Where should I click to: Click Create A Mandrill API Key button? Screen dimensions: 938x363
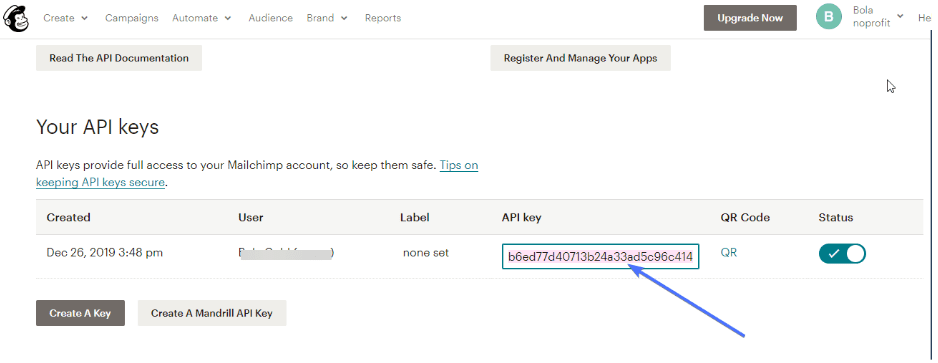(212, 313)
